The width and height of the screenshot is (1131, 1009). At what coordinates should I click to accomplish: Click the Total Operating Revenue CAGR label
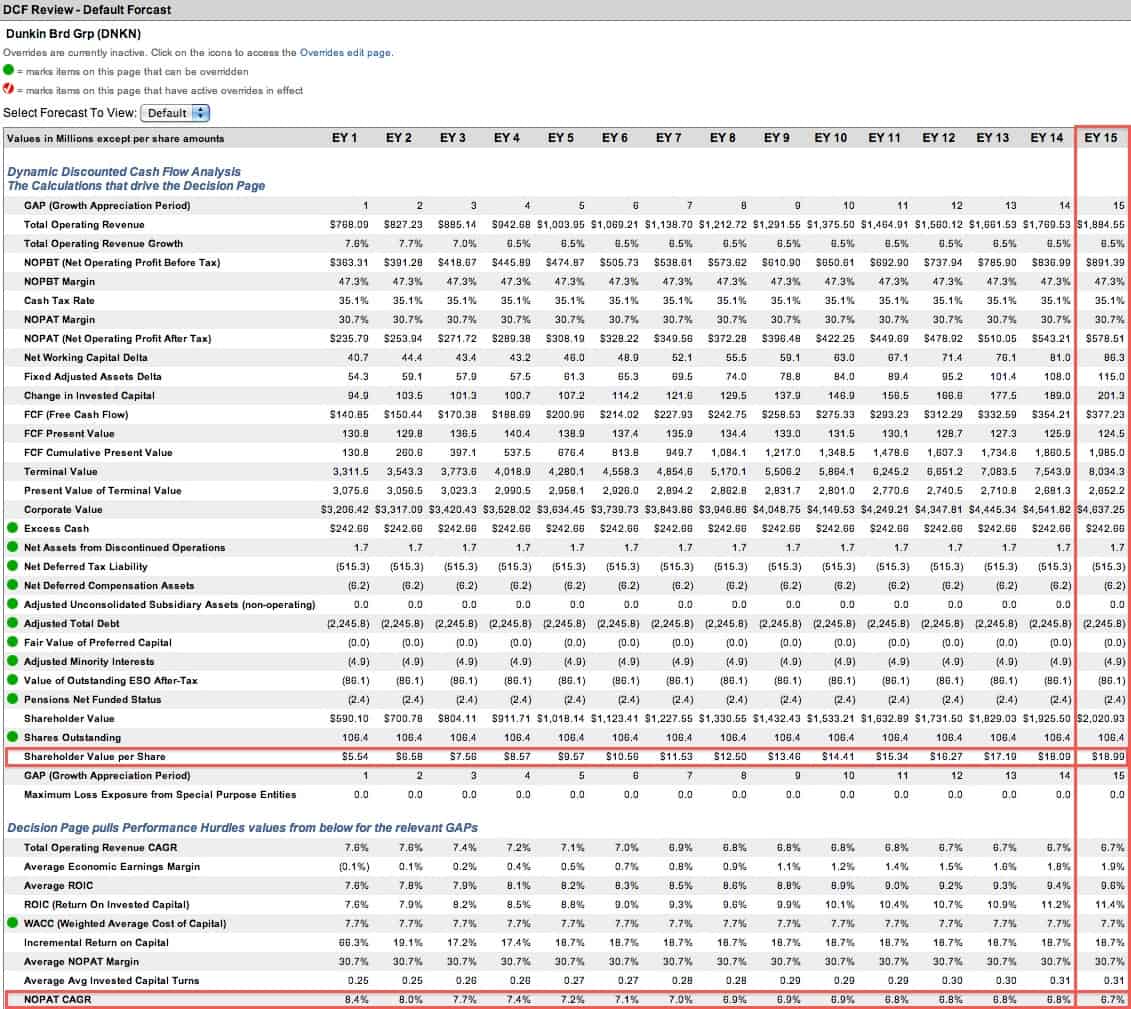click(100, 847)
